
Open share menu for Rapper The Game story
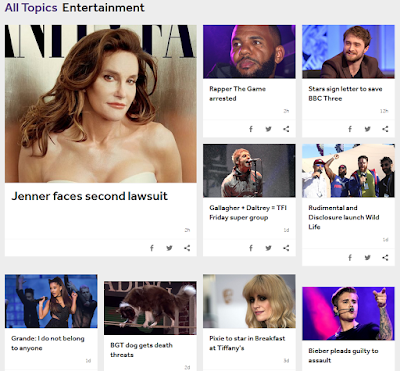coord(286,129)
